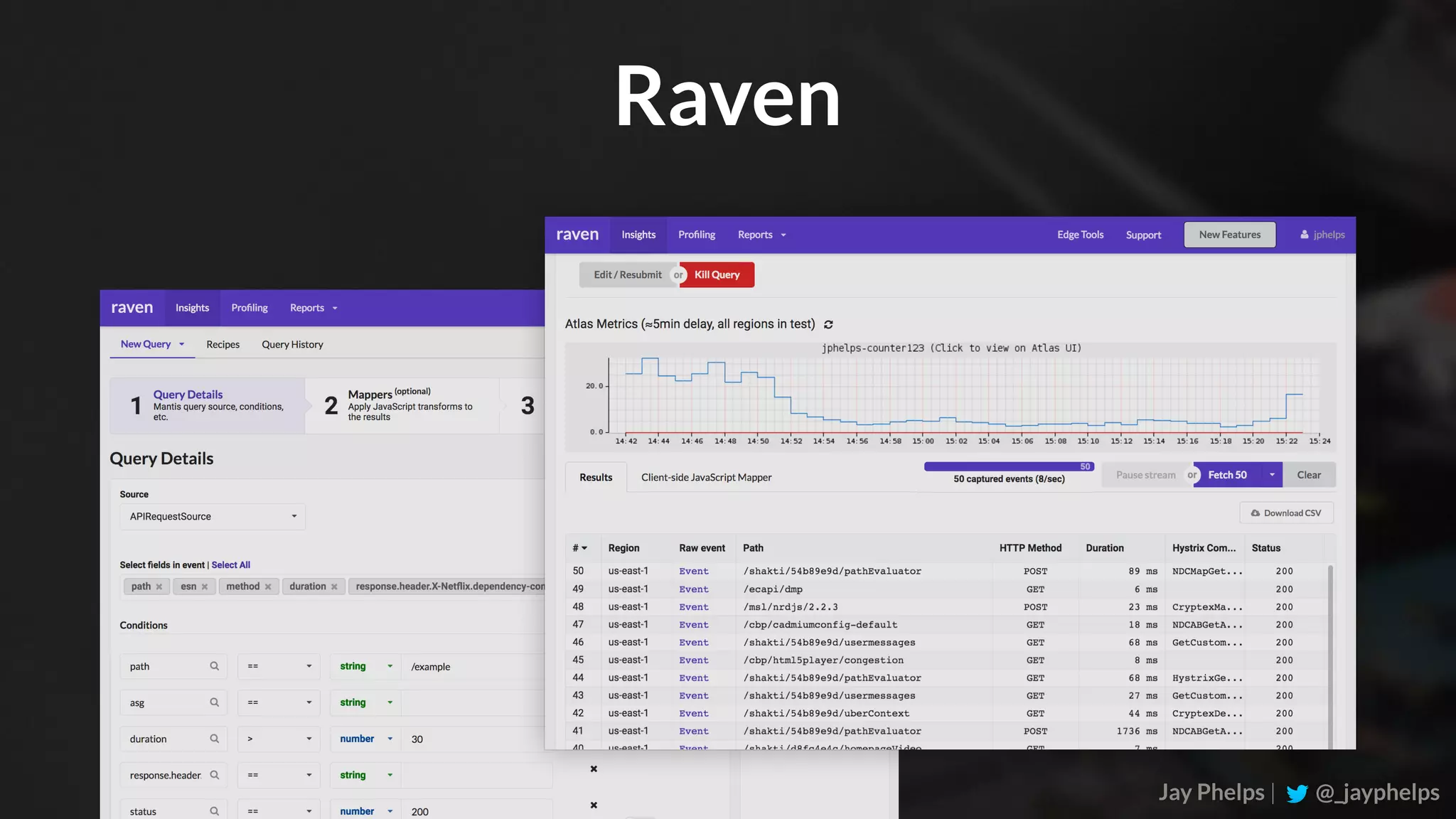Switch to the Query History tab

[292, 344]
